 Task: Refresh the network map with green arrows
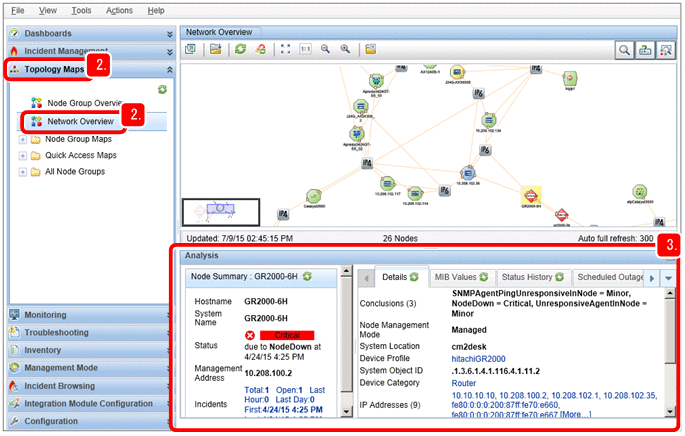[241, 49]
